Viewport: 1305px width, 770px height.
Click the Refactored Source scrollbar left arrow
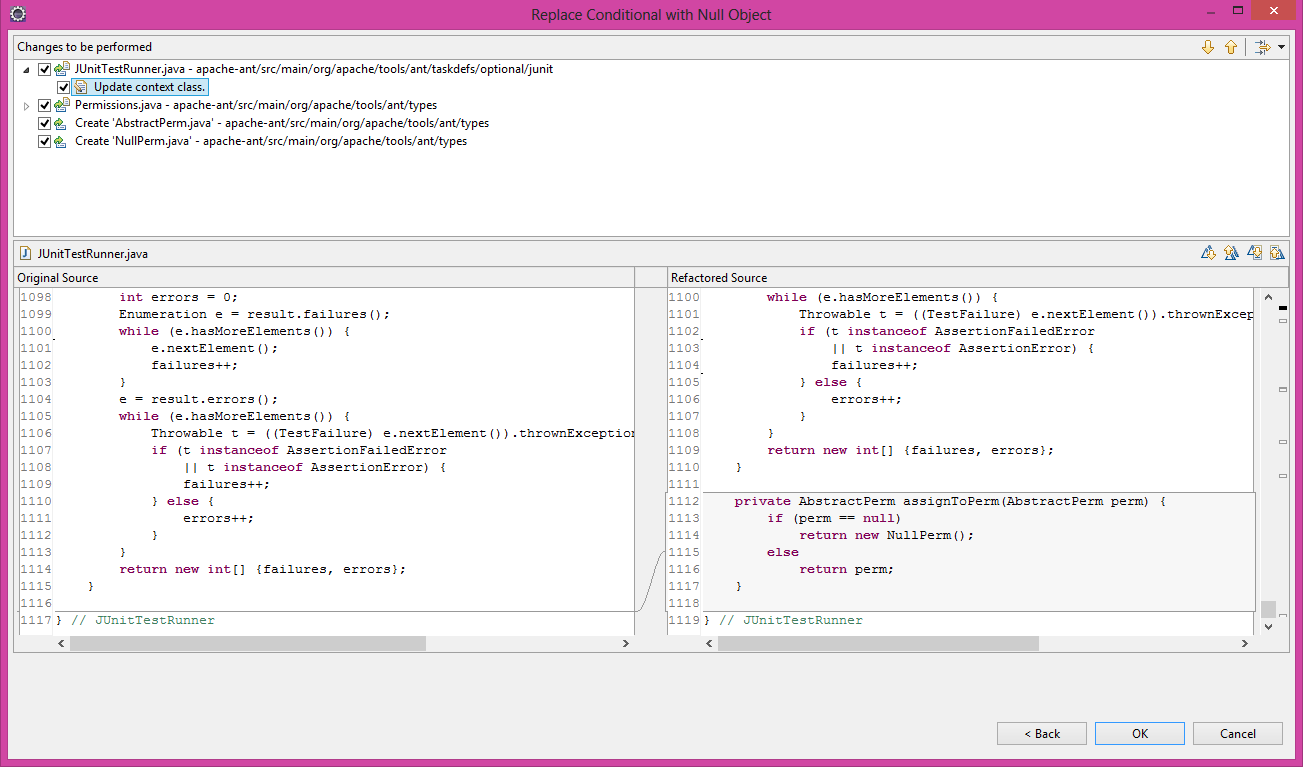pos(710,643)
